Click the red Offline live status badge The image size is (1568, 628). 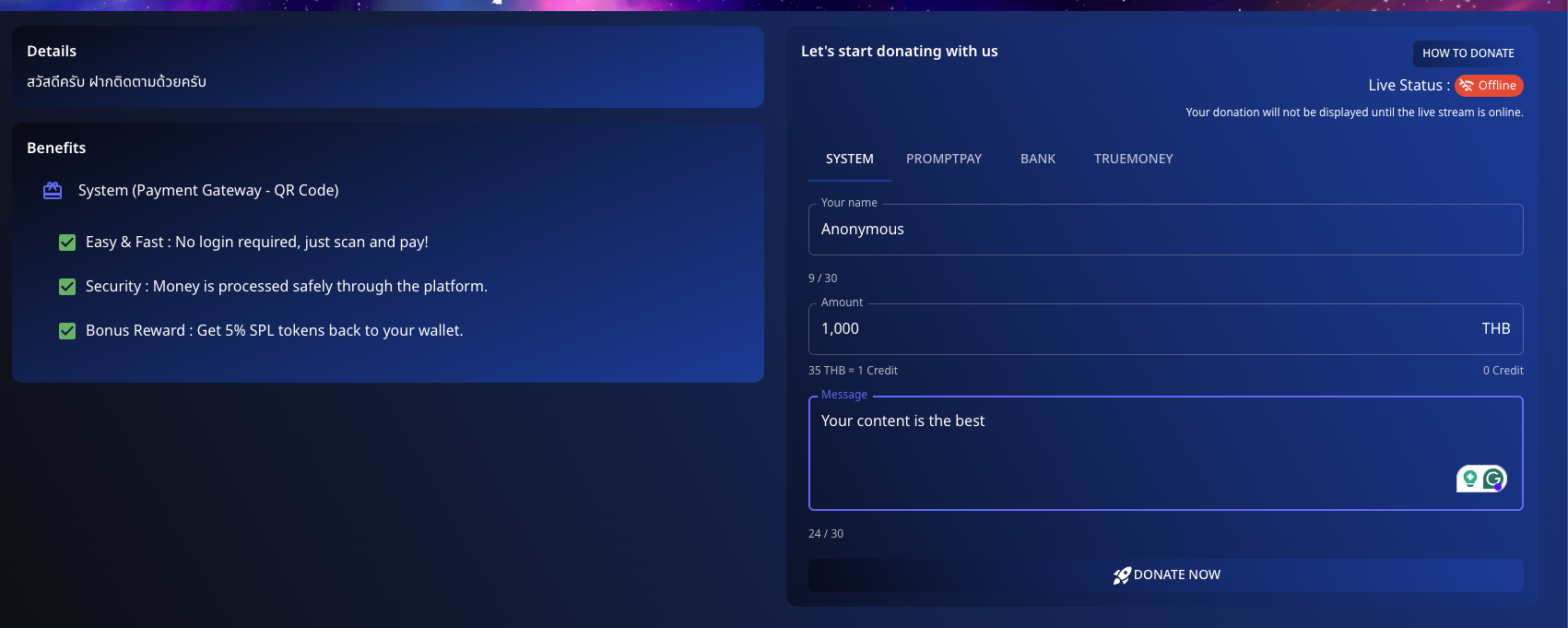pyautogui.click(x=1489, y=86)
